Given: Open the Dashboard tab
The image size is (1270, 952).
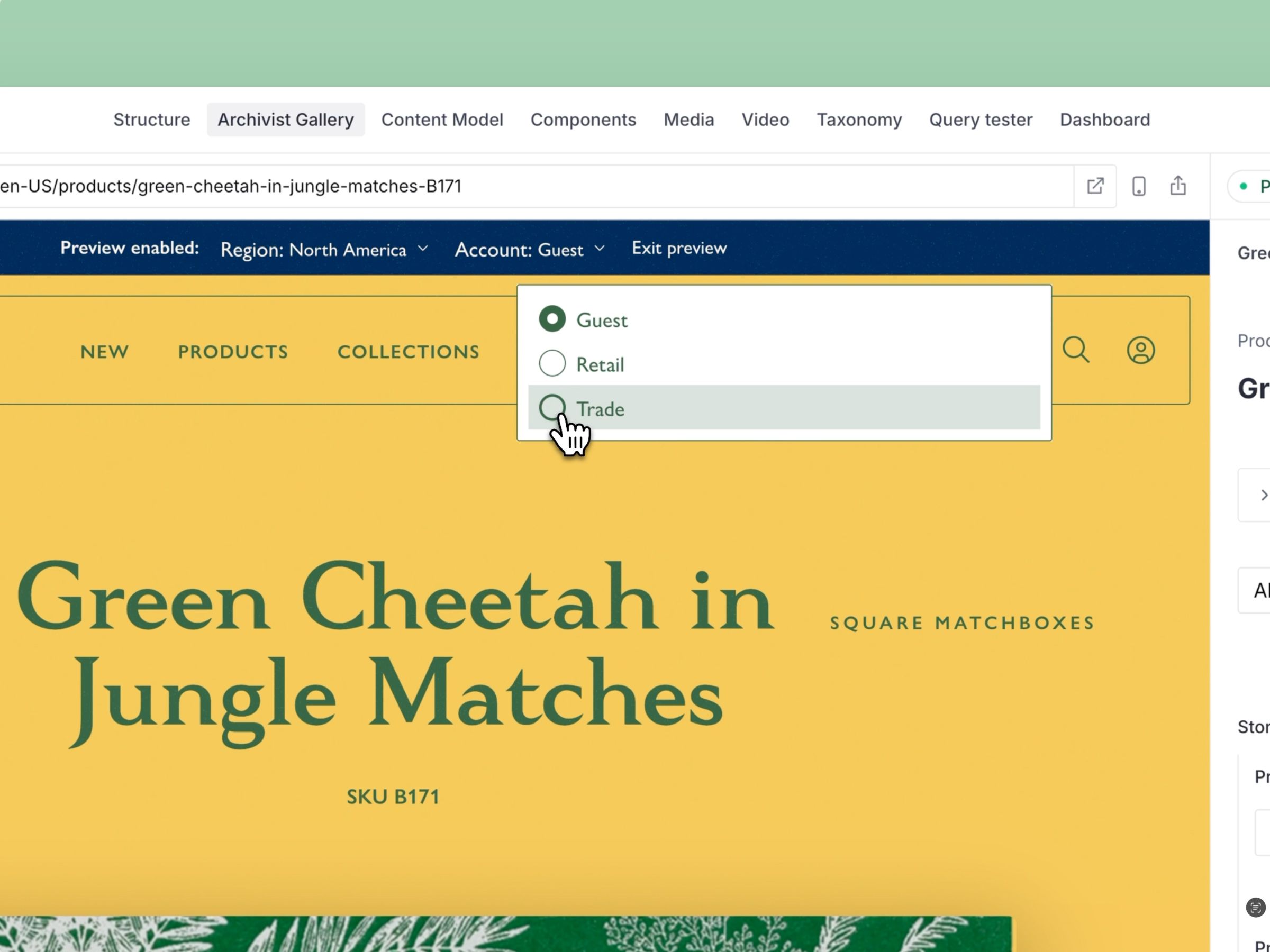Looking at the screenshot, I should pos(1105,120).
